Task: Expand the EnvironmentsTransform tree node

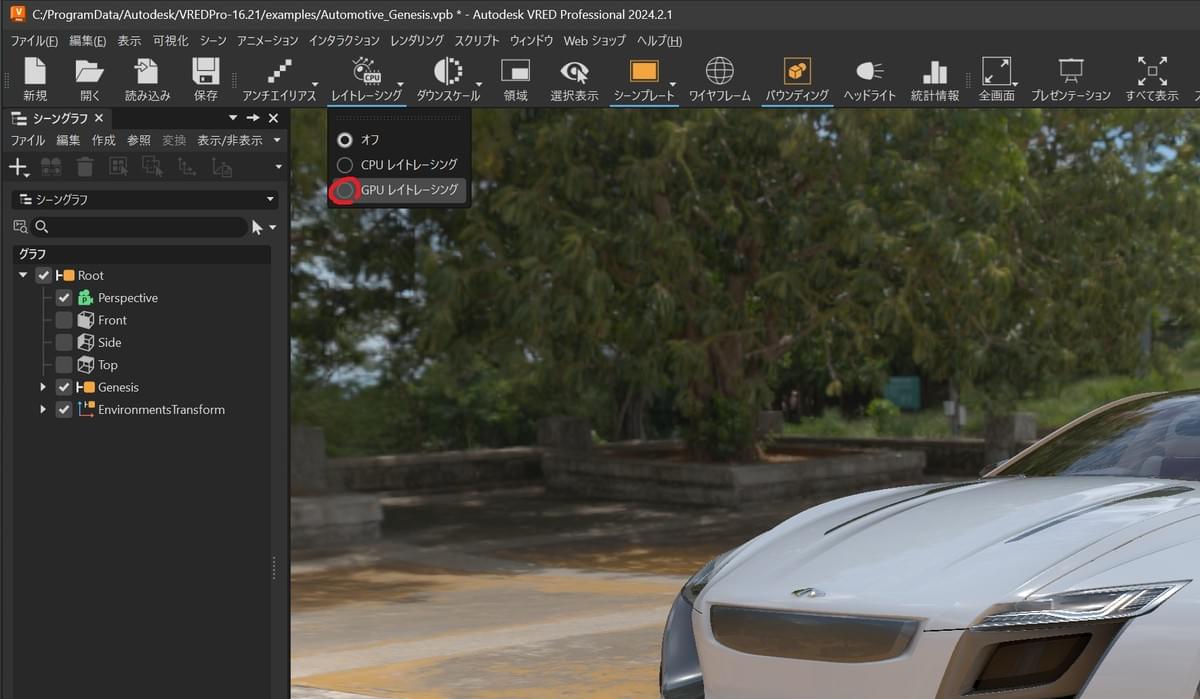Action: tap(43, 410)
